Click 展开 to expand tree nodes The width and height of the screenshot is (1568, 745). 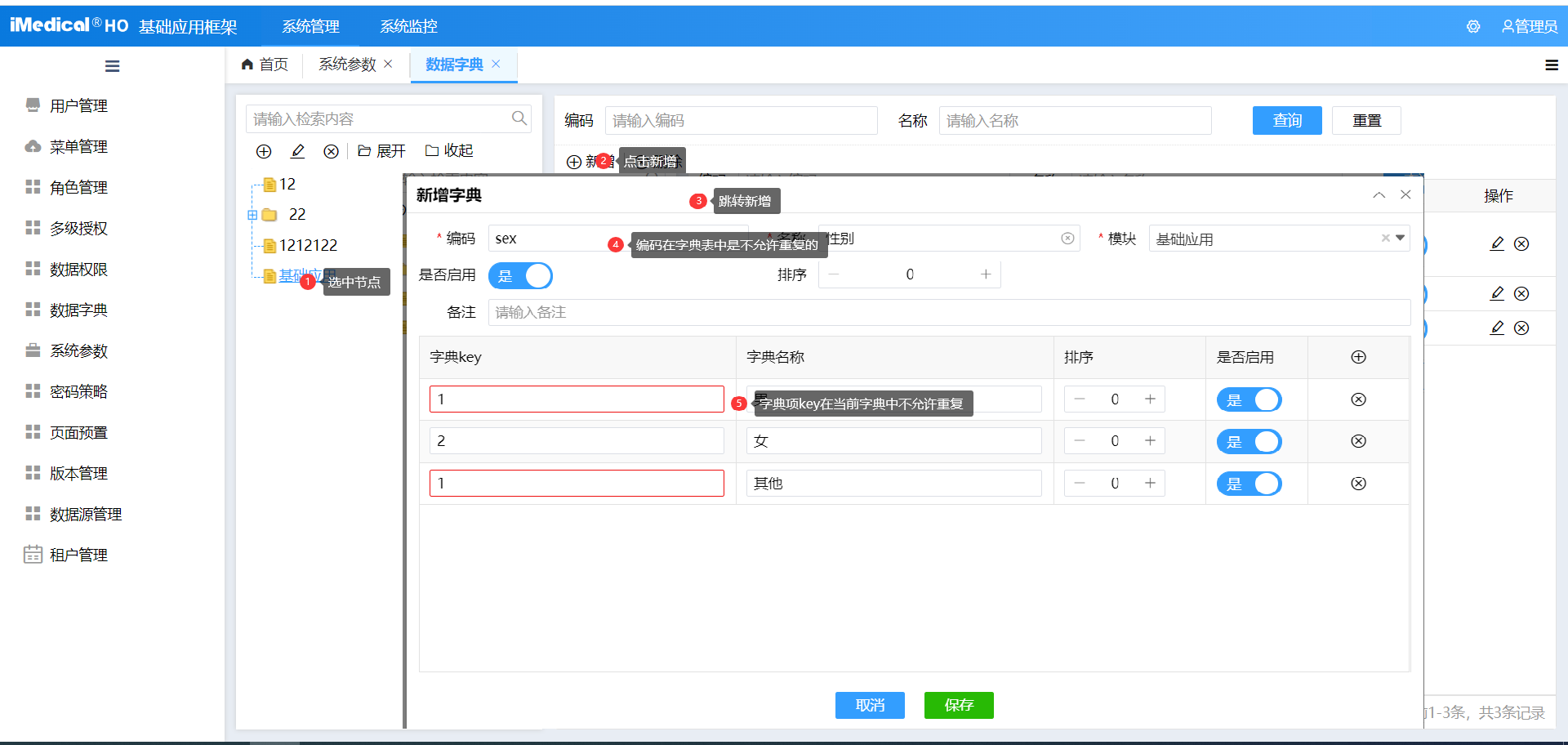[x=381, y=151]
